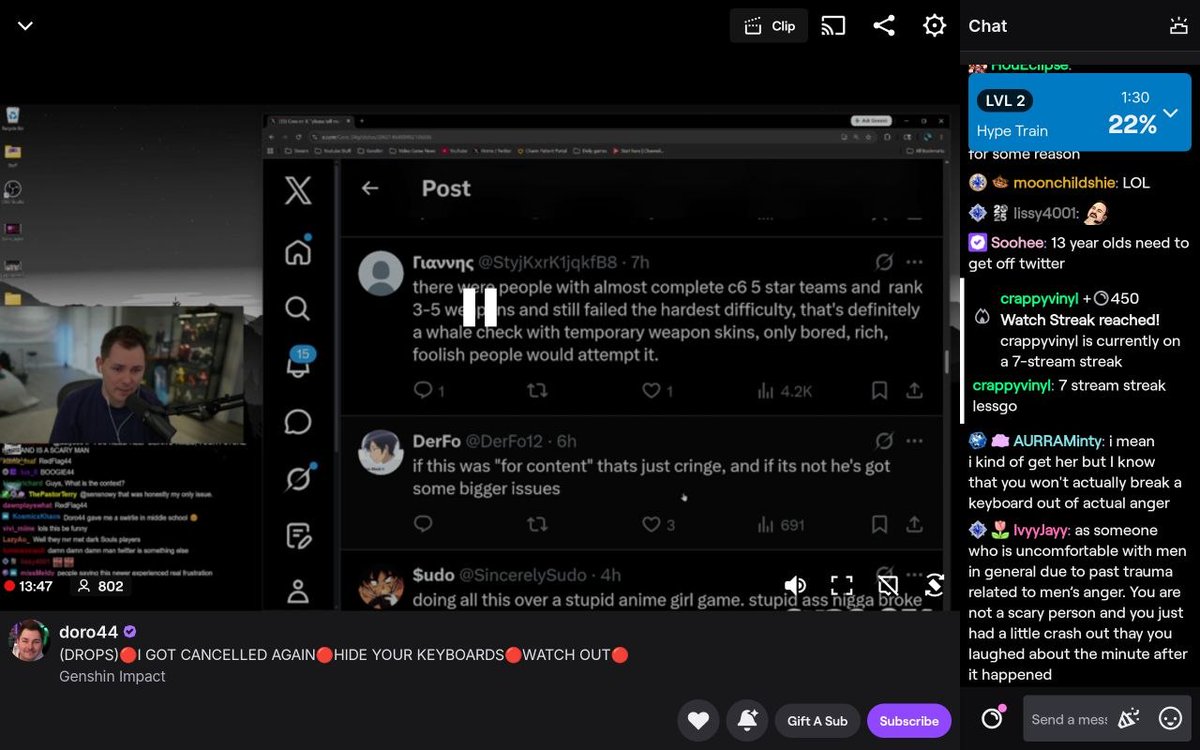Open the Gift A Sub button
The width and height of the screenshot is (1200, 750).
click(x=817, y=720)
